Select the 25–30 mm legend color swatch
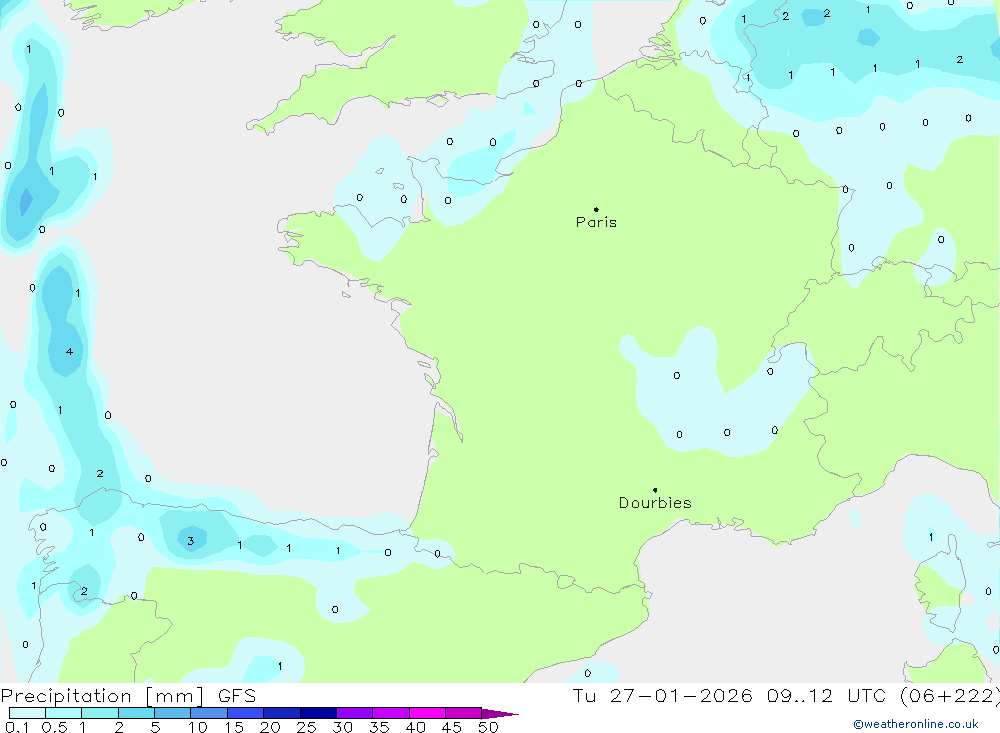Screen dimensions: 1000x733 [x=318, y=713]
